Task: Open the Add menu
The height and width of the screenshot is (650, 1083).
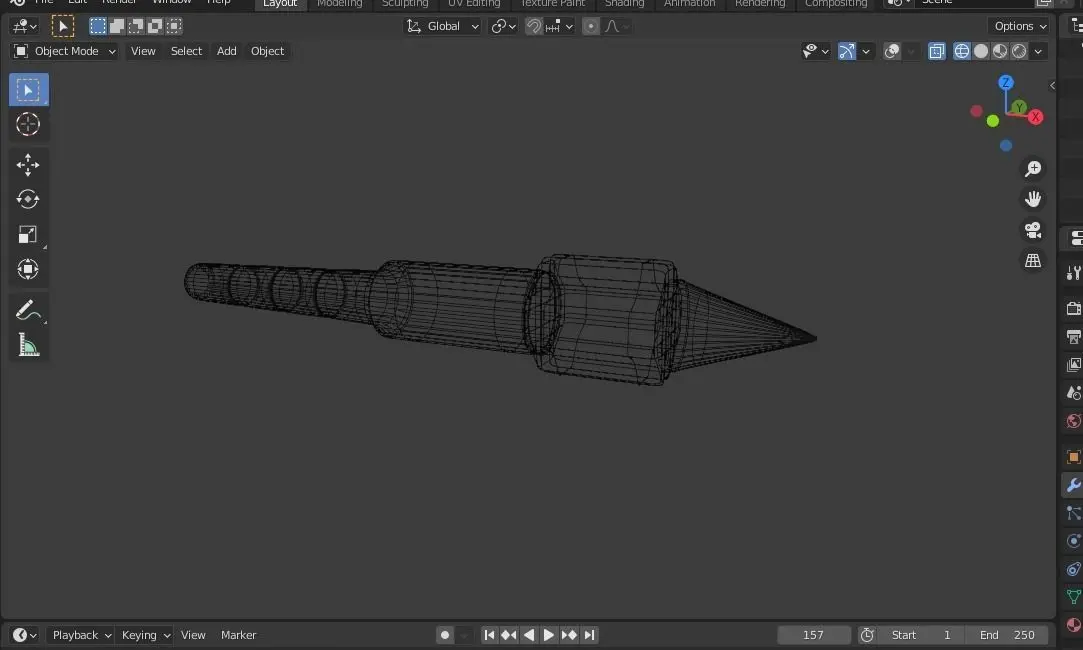Action: pyautogui.click(x=227, y=51)
